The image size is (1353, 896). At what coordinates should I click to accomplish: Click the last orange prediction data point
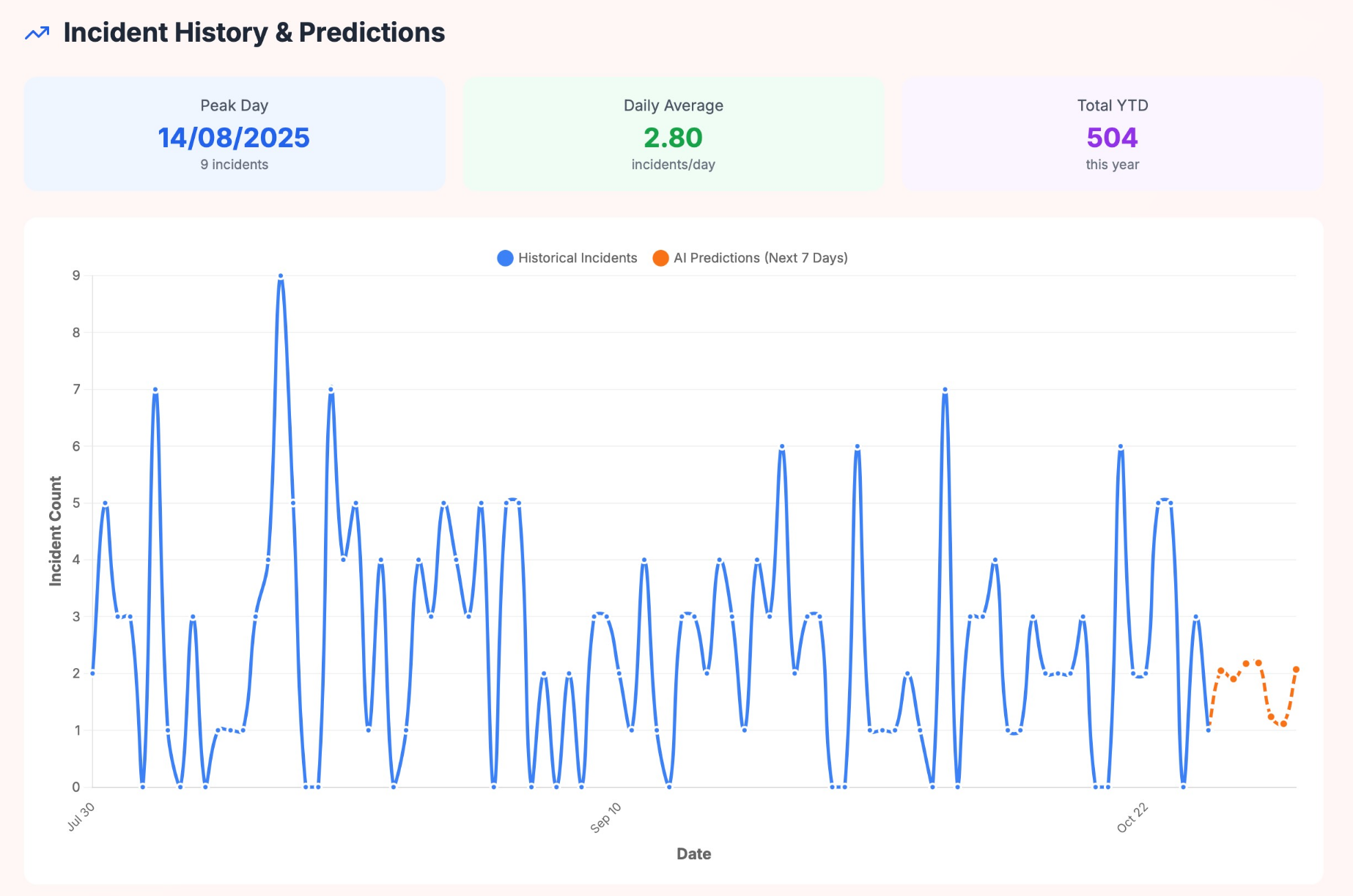pyautogui.click(x=1296, y=670)
